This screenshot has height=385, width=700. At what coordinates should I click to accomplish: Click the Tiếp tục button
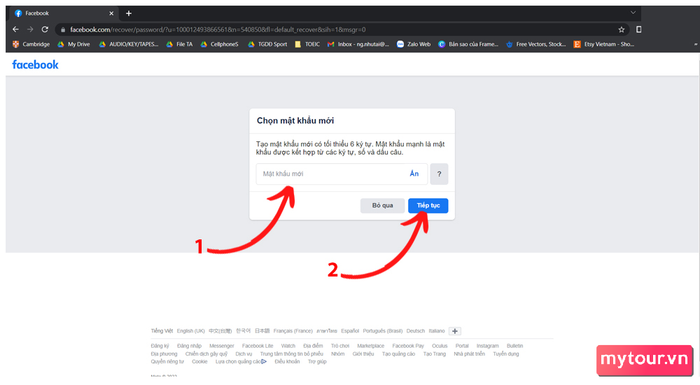428,205
